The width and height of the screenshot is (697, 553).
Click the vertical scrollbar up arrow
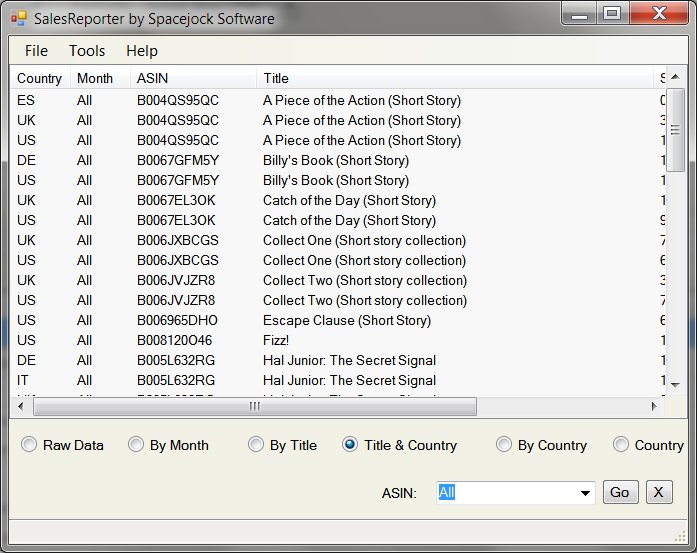[676, 77]
